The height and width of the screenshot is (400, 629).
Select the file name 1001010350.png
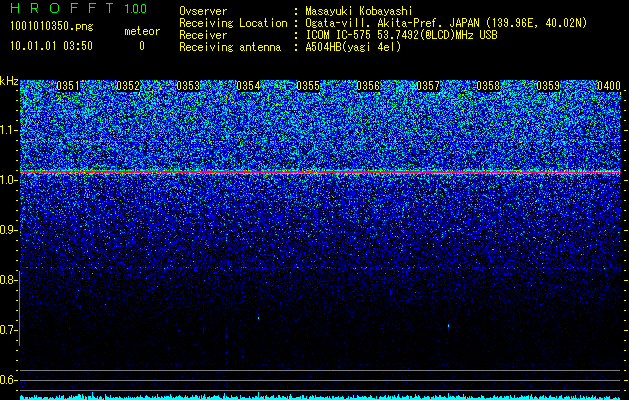tap(52, 26)
